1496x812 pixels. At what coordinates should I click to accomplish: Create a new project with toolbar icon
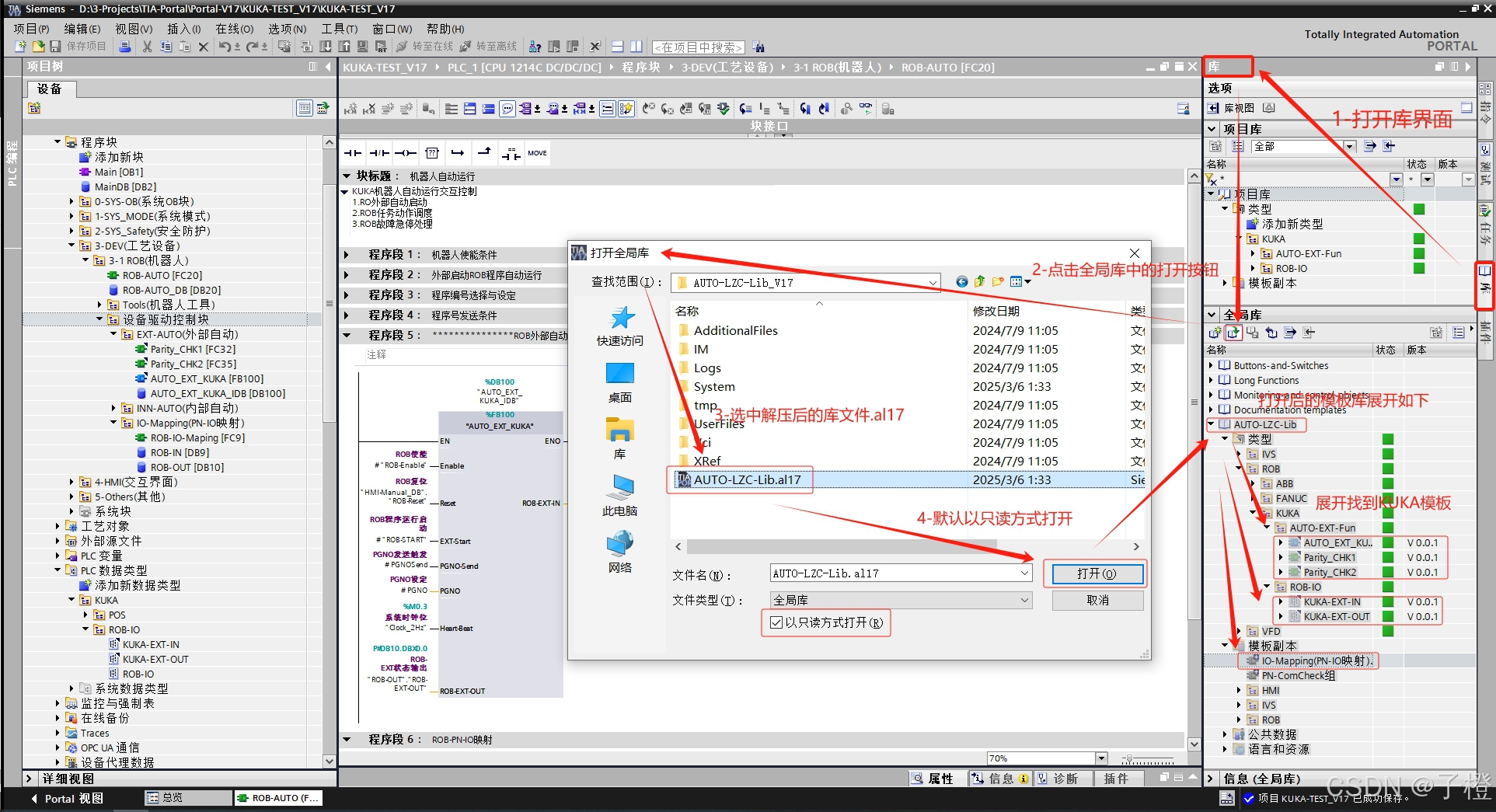tap(21, 47)
